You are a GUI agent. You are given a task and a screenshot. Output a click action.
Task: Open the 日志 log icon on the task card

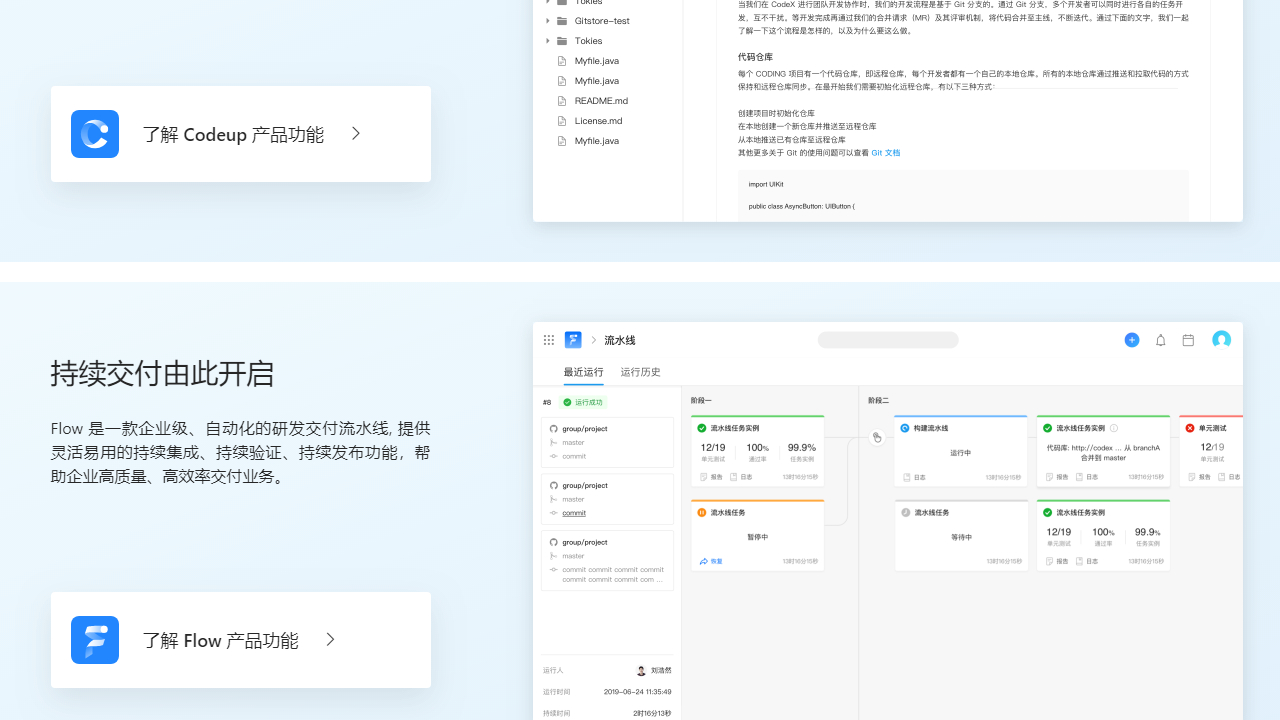(733, 477)
